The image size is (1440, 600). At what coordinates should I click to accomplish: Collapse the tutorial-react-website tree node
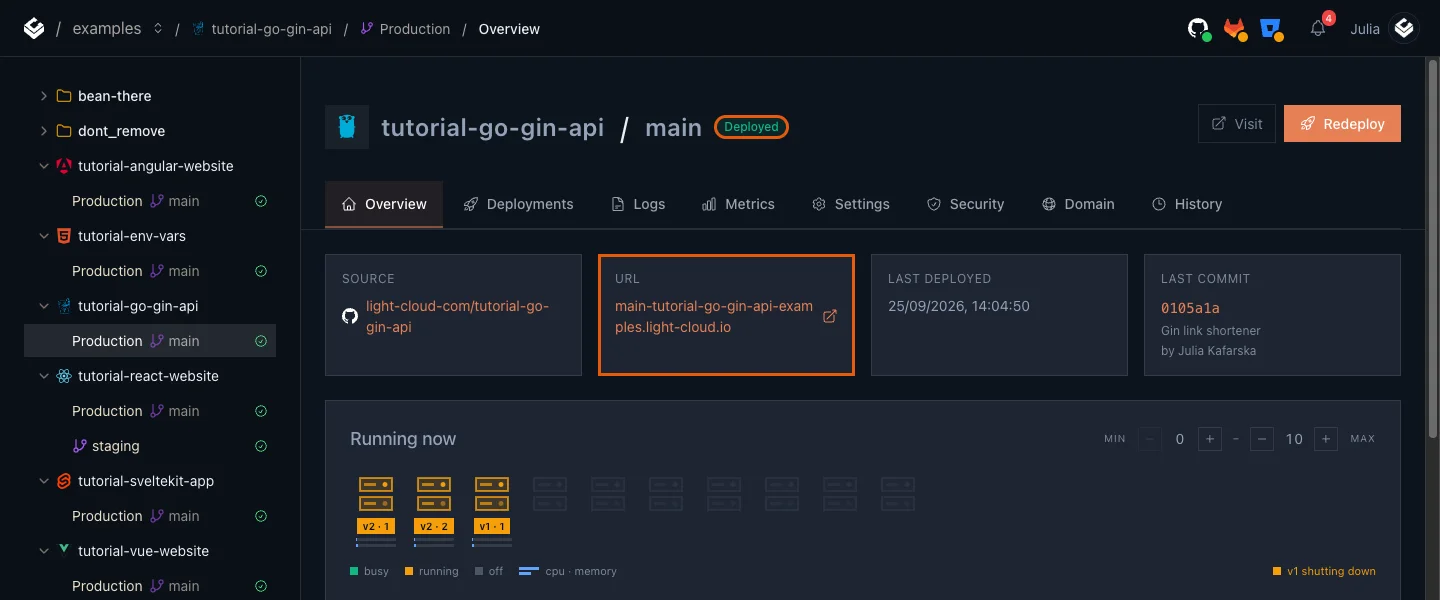43,376
